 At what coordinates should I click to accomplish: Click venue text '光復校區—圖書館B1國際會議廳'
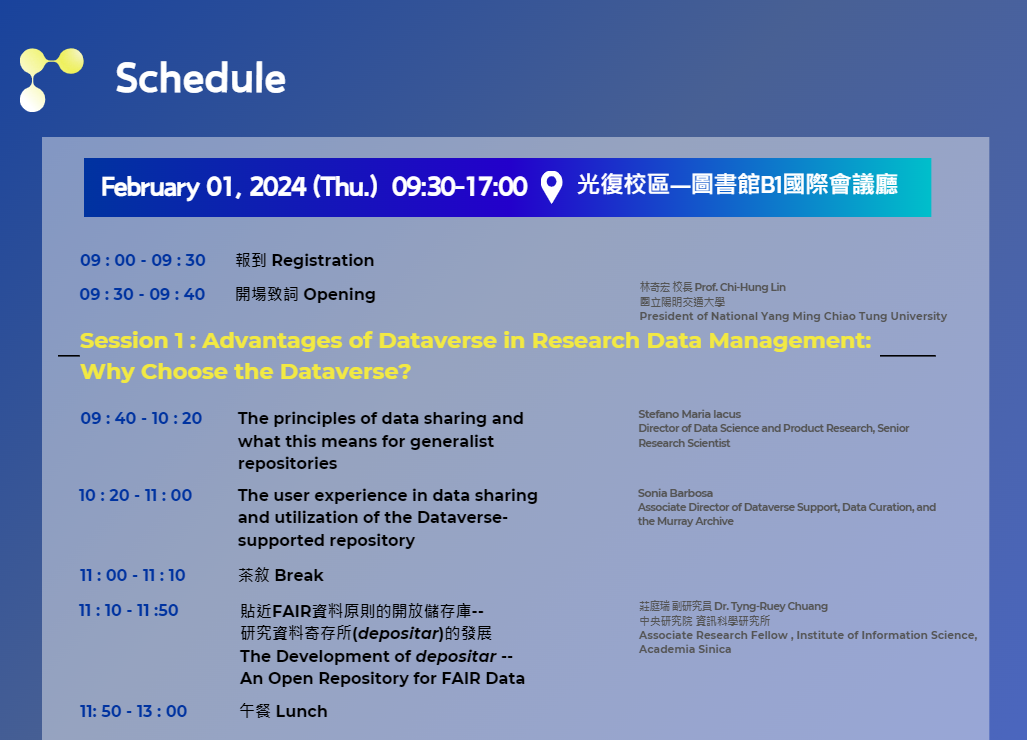point(737,185)
